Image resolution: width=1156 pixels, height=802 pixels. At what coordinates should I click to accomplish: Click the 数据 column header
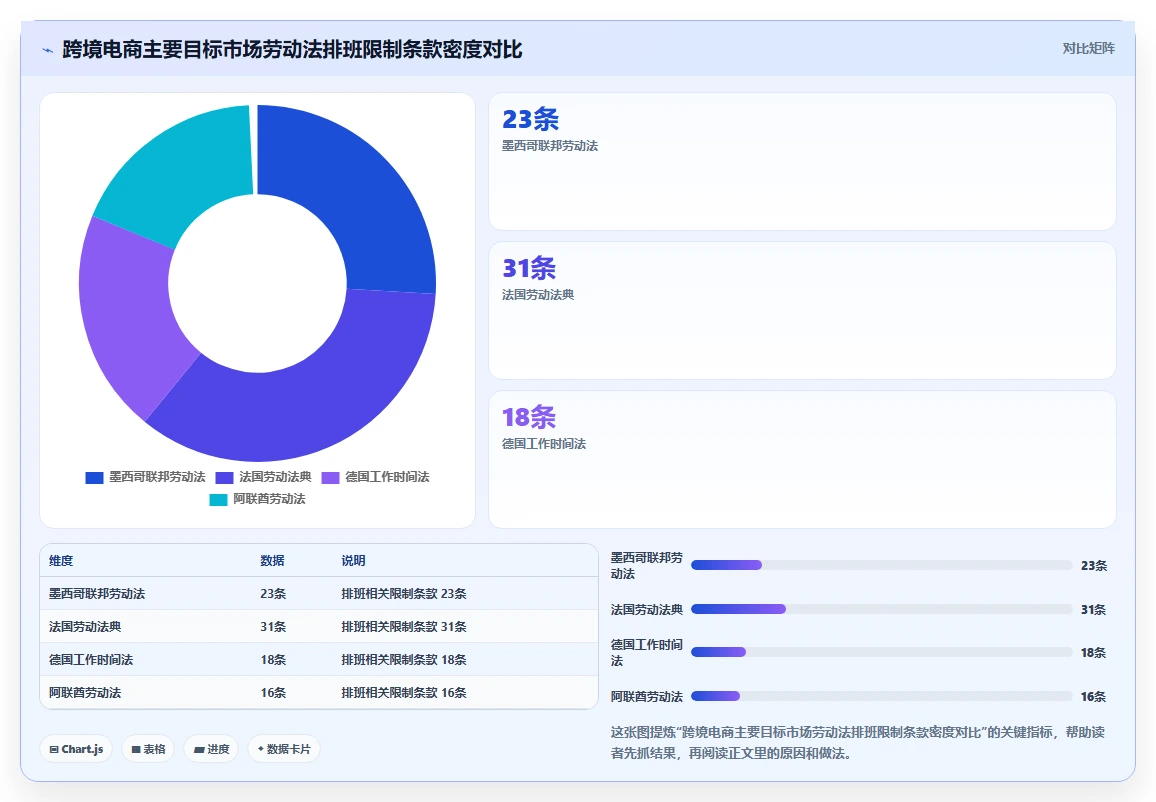[272, 561]
